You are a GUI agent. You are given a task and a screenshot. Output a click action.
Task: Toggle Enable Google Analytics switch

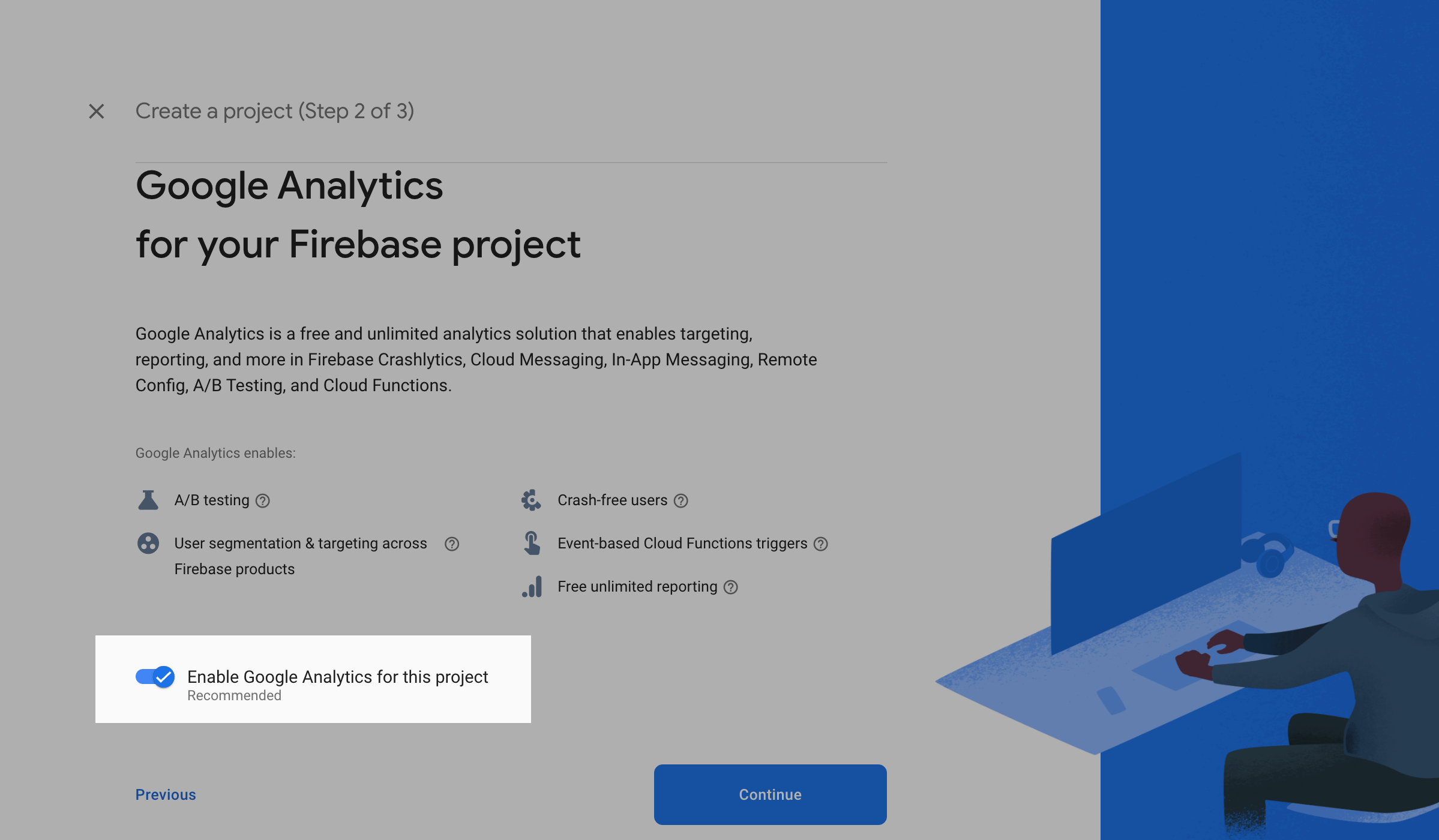pyautogui.click(x=155, y=677)
